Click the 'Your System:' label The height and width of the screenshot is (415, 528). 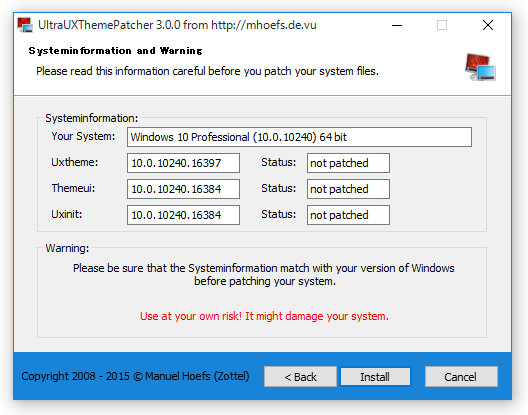coord(83,136)
